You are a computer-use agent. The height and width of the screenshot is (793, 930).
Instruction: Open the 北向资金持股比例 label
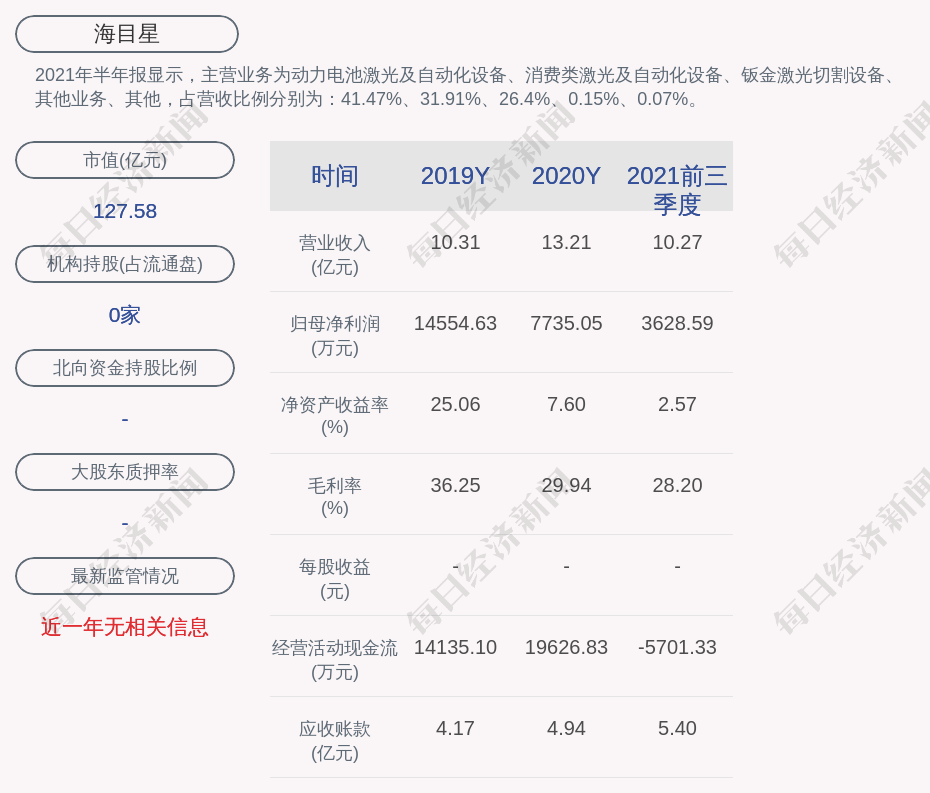click(x=125, y=368)
